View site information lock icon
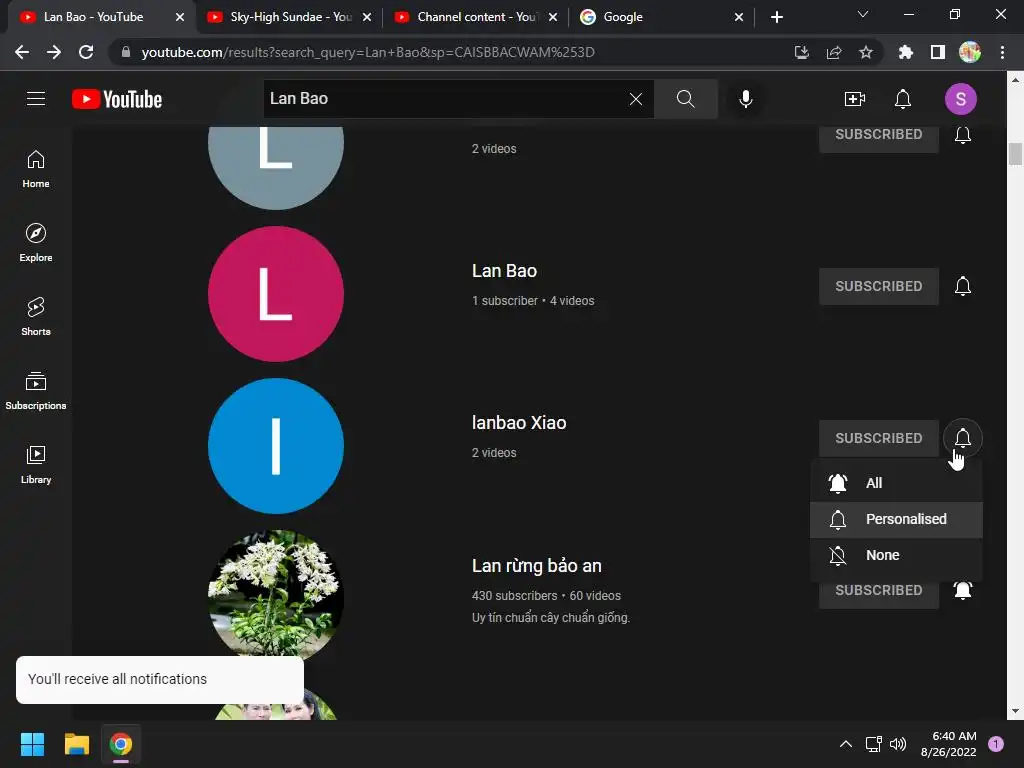 point(126,52)
